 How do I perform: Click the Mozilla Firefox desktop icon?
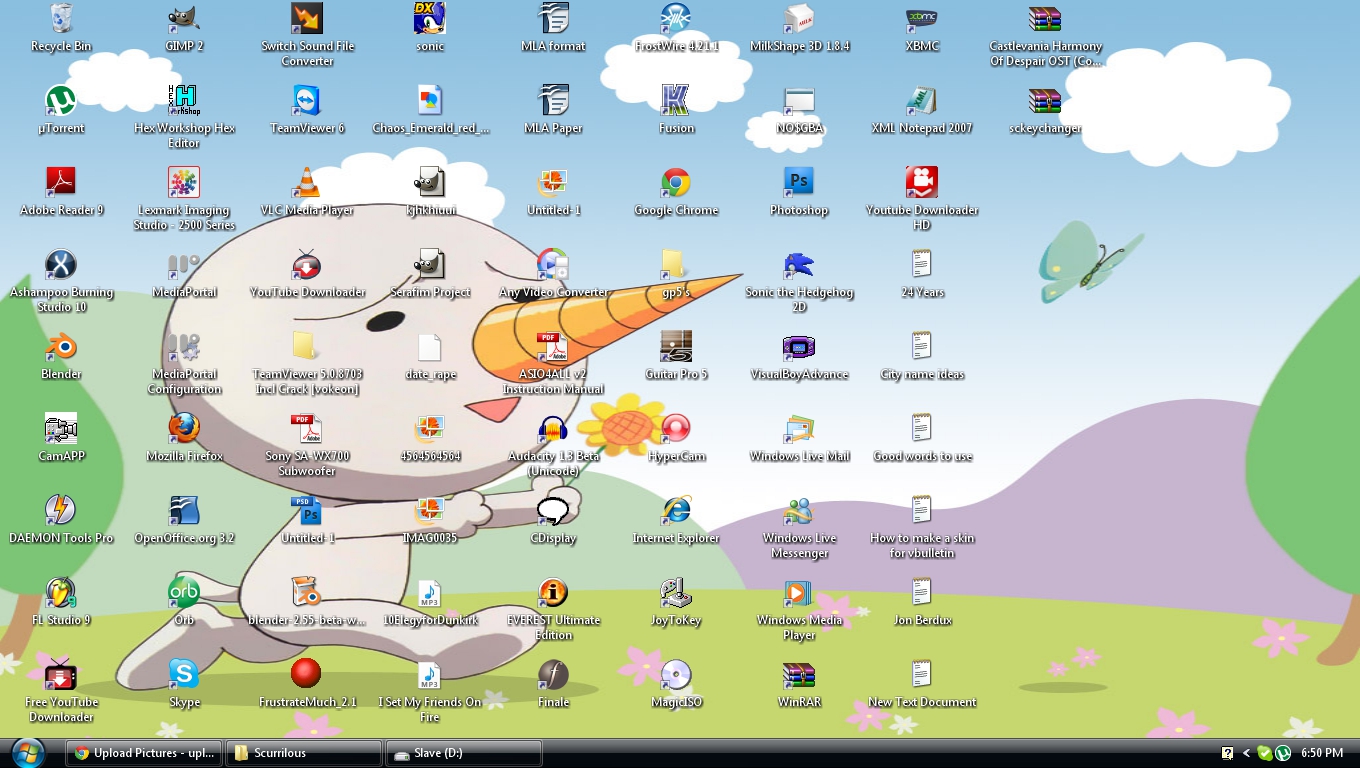[184, 428]
